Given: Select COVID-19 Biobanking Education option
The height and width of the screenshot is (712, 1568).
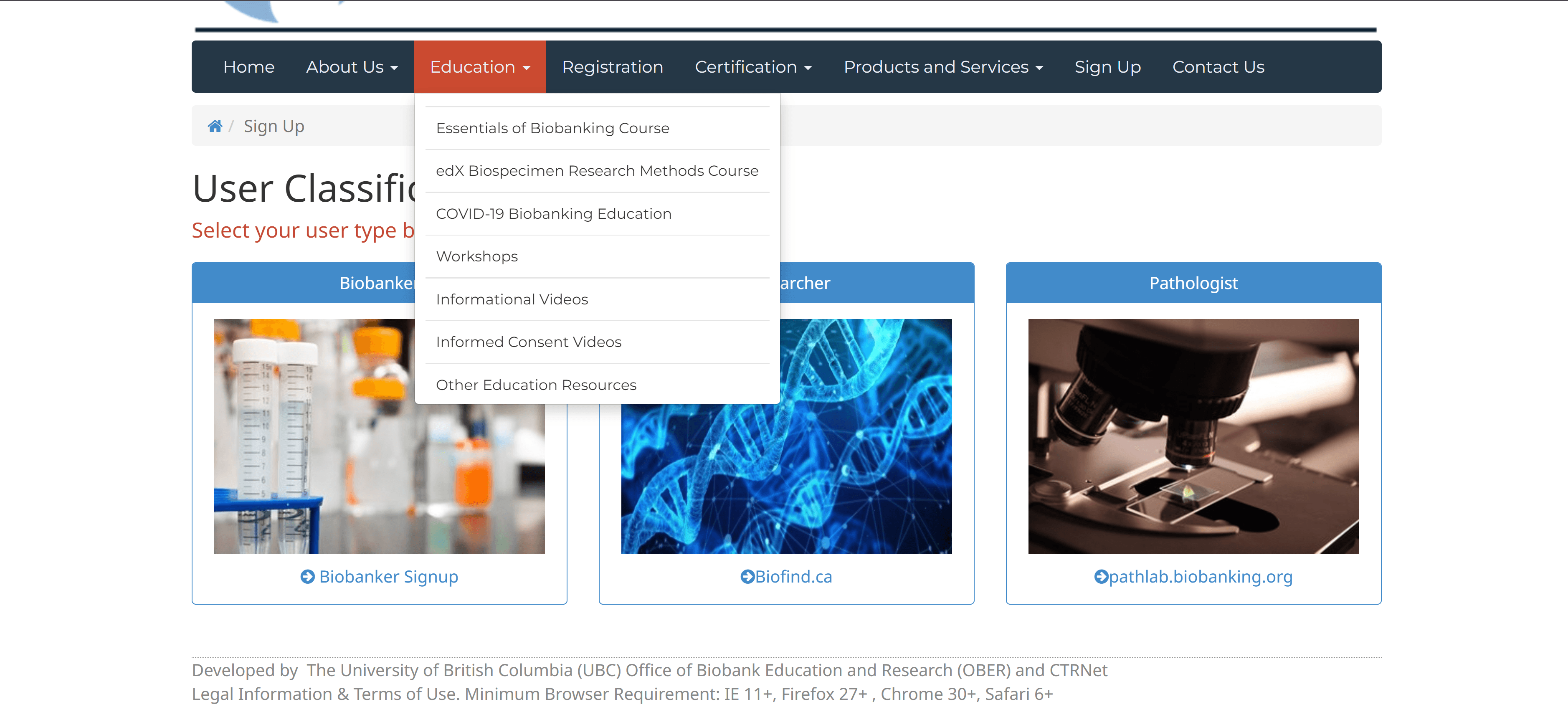Looking at the screenshot, I should click(554, 213).
